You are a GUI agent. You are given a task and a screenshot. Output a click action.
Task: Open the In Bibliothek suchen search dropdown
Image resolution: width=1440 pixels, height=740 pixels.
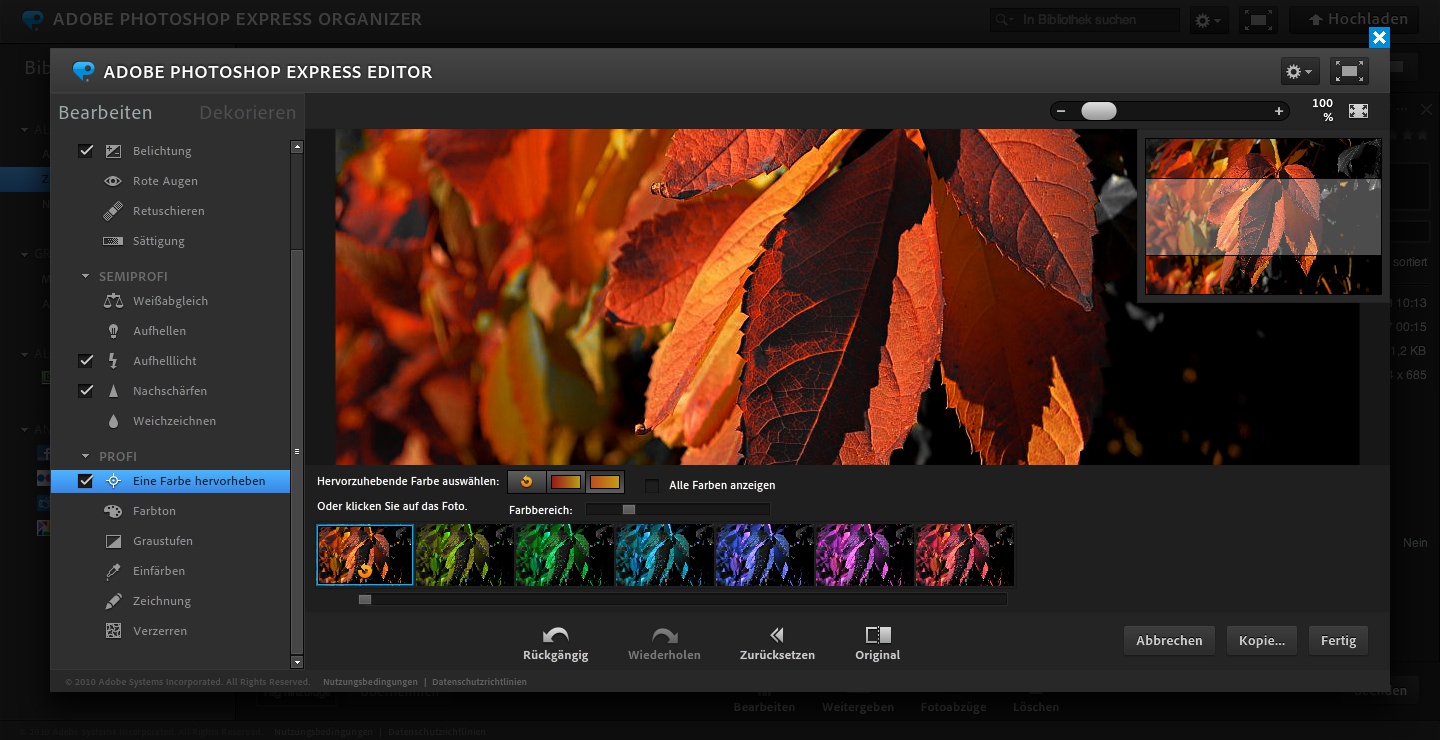click(x=1004, y=20)
